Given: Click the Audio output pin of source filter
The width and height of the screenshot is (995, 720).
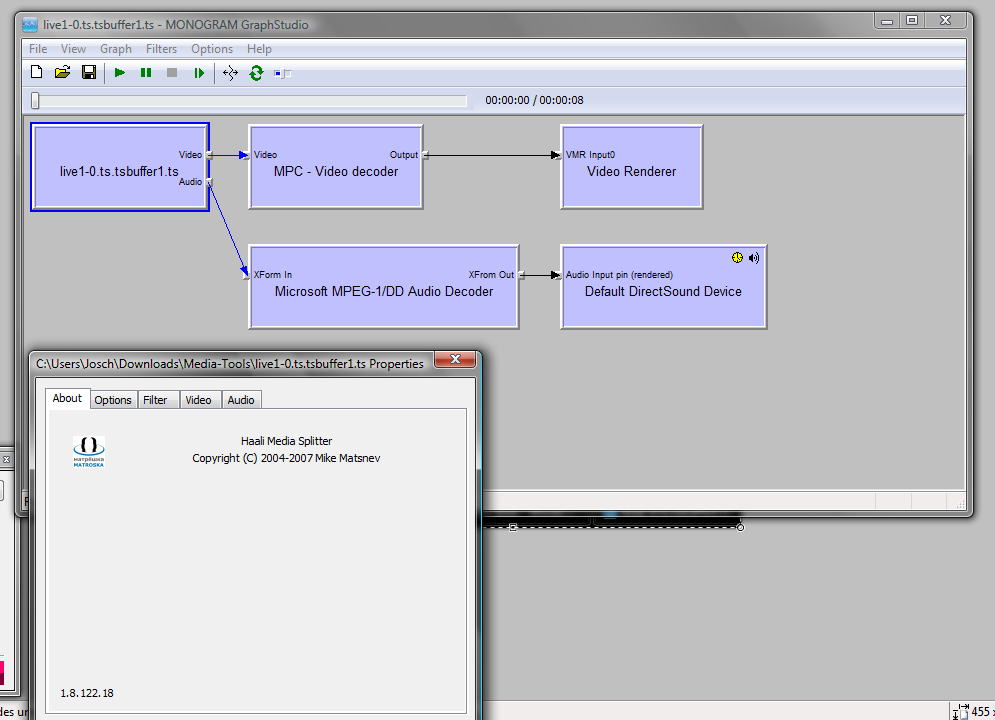Looking at the screenshot, I should coord(209,182).
